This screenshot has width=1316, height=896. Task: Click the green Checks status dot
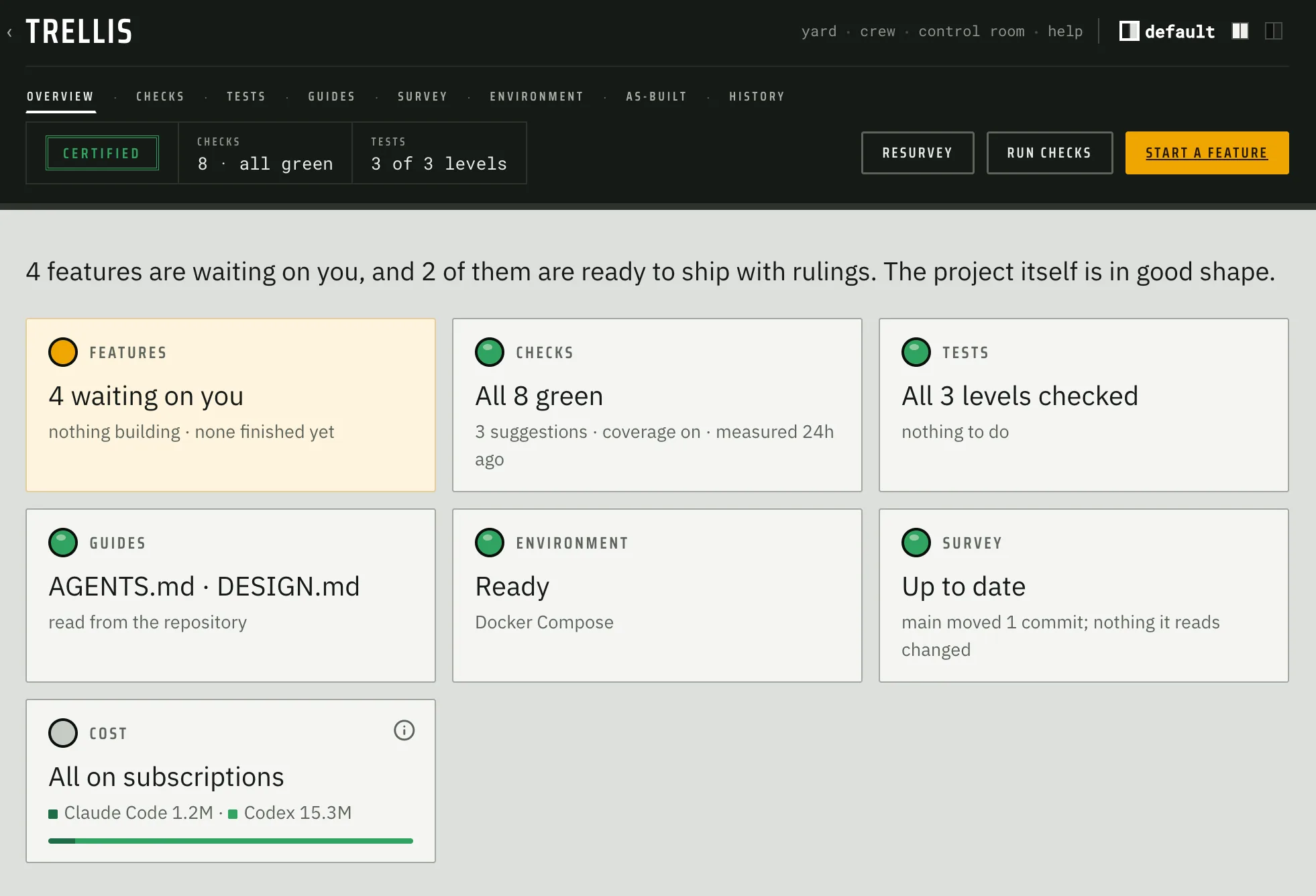tap(490, 352)
